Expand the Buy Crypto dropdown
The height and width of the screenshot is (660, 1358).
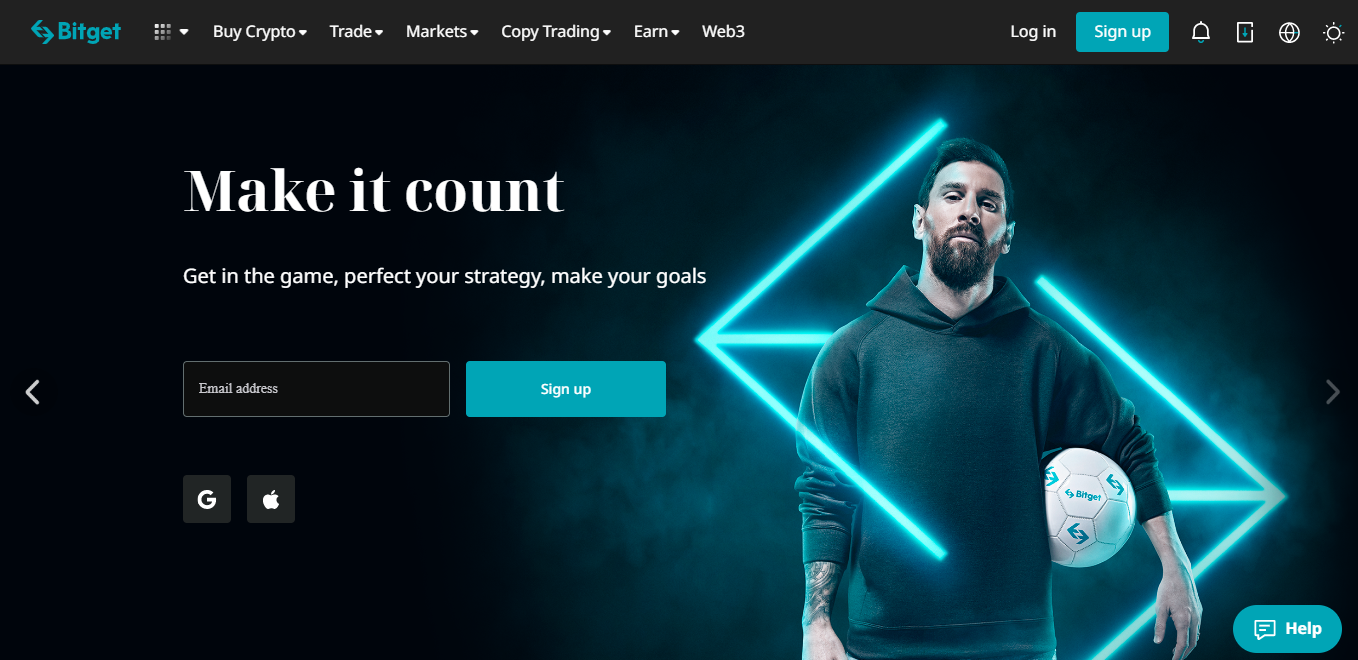(260, 31)
